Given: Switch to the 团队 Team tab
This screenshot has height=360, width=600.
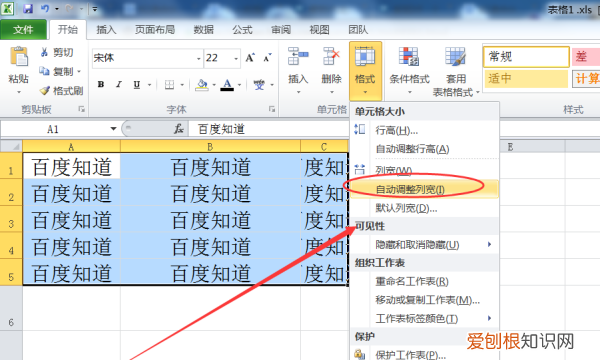Looking at the screenshot, I should click(358, 29).
